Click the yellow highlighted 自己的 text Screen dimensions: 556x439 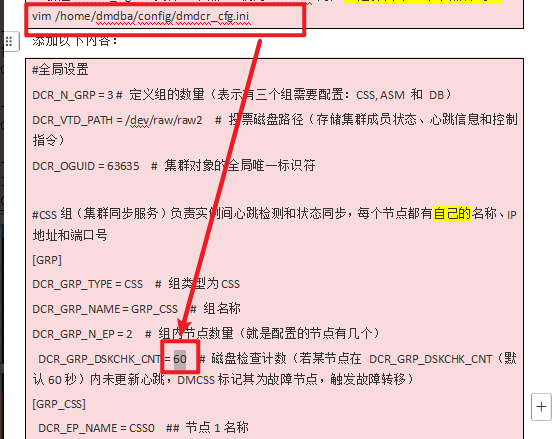click(x=451, y=214)
